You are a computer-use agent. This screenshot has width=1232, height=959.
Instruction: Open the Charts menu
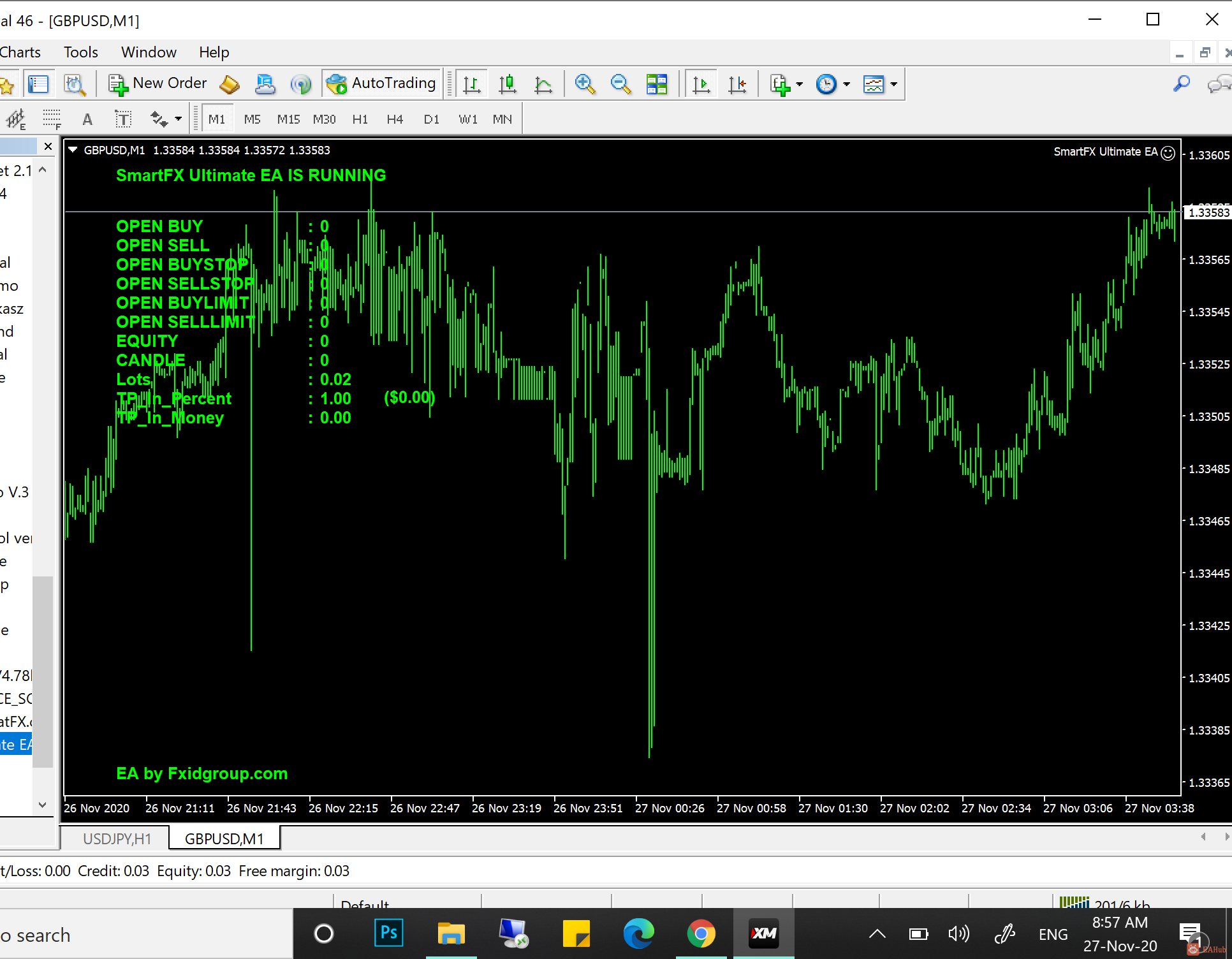pos(20,52)
